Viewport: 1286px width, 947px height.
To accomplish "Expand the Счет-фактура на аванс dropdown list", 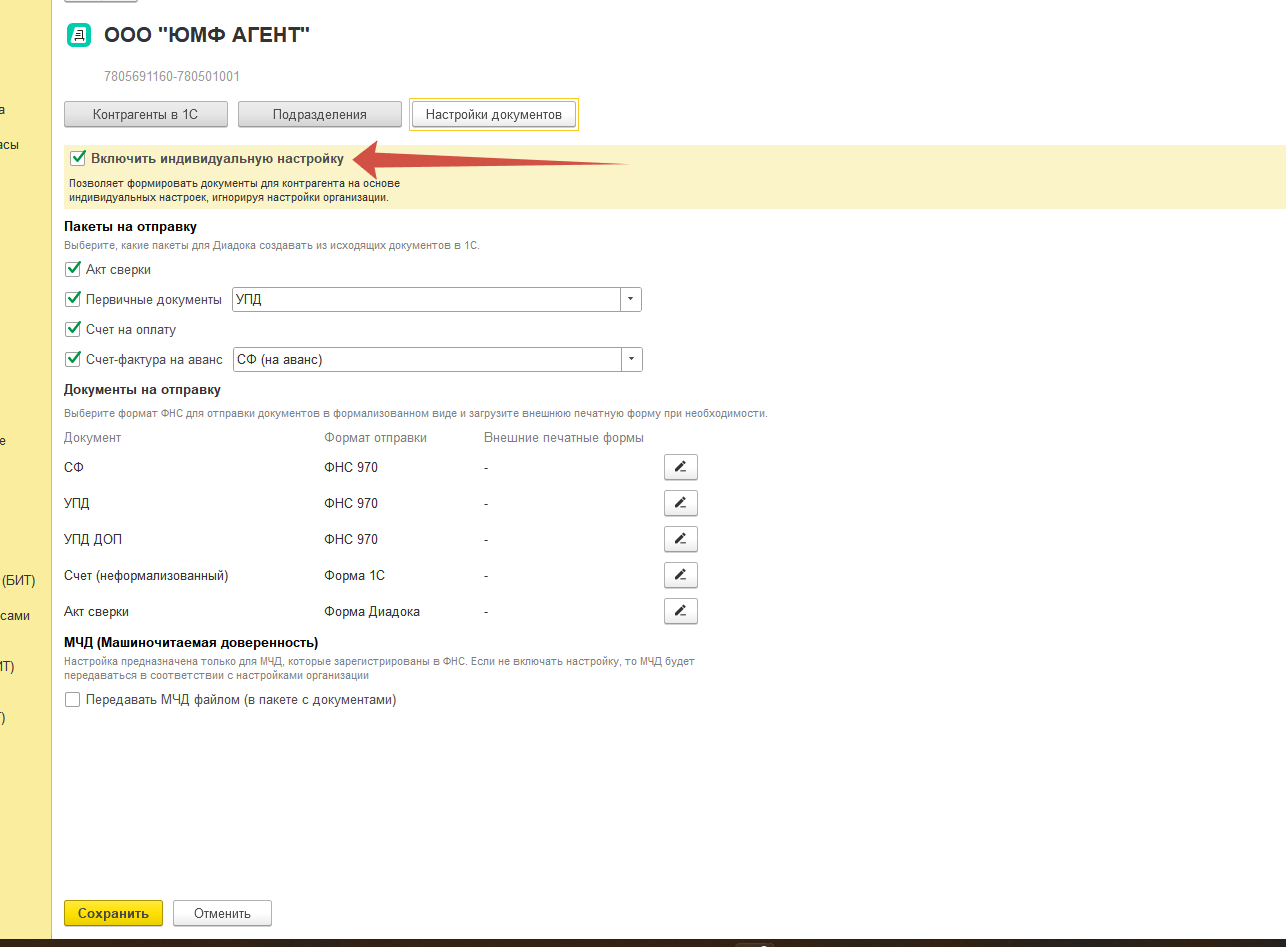I will [x=631, y=359].
